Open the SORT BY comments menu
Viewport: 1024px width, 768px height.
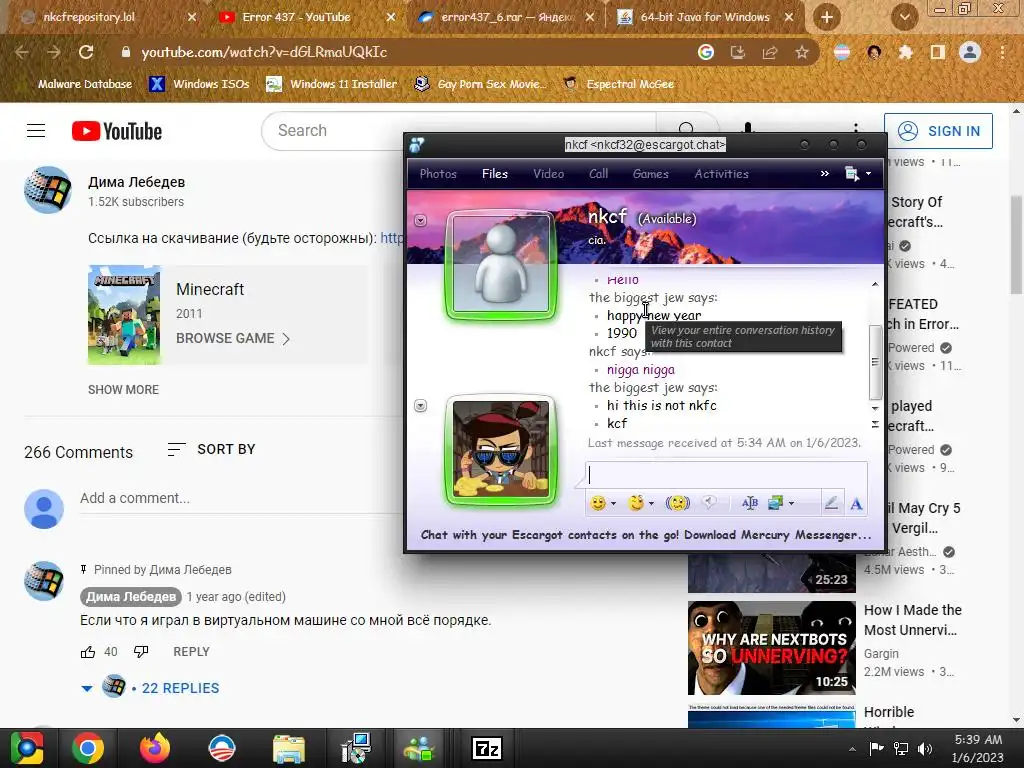pyautogui.click(x=212, y=449)
